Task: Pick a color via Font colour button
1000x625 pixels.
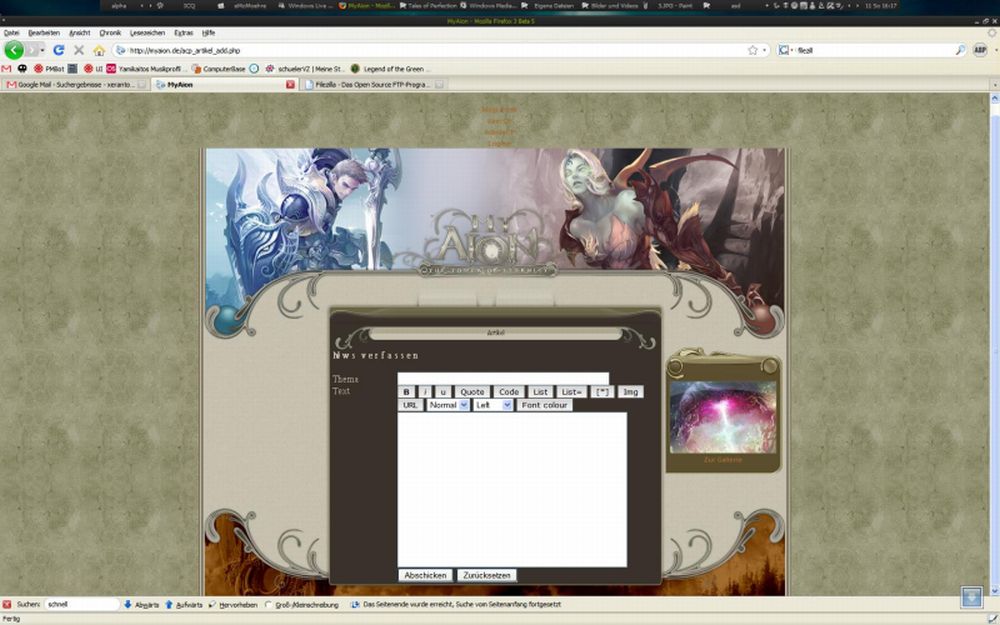Action: click(x=544, y=405)
